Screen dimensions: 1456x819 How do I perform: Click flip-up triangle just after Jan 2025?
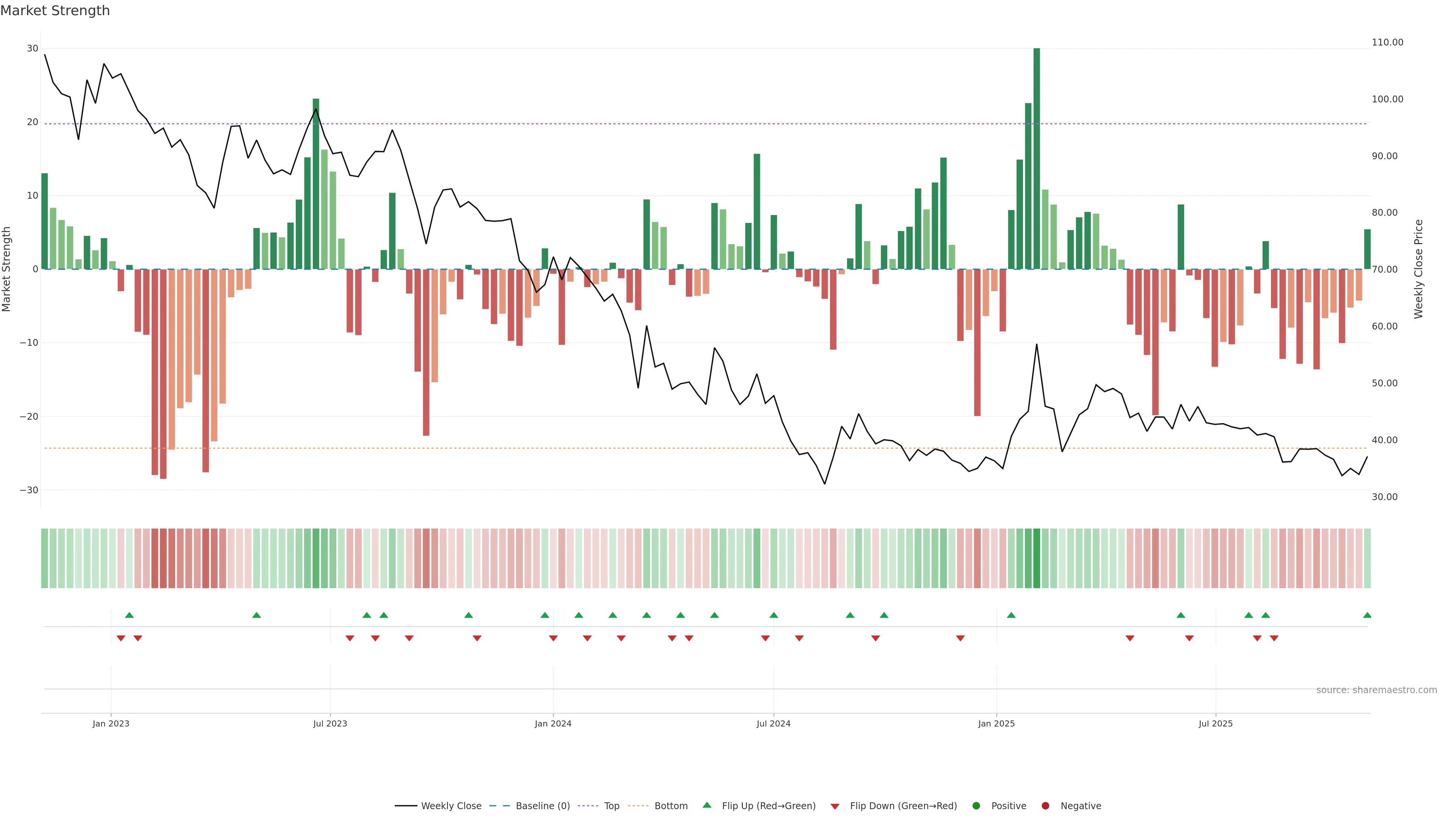point(1011,615)
